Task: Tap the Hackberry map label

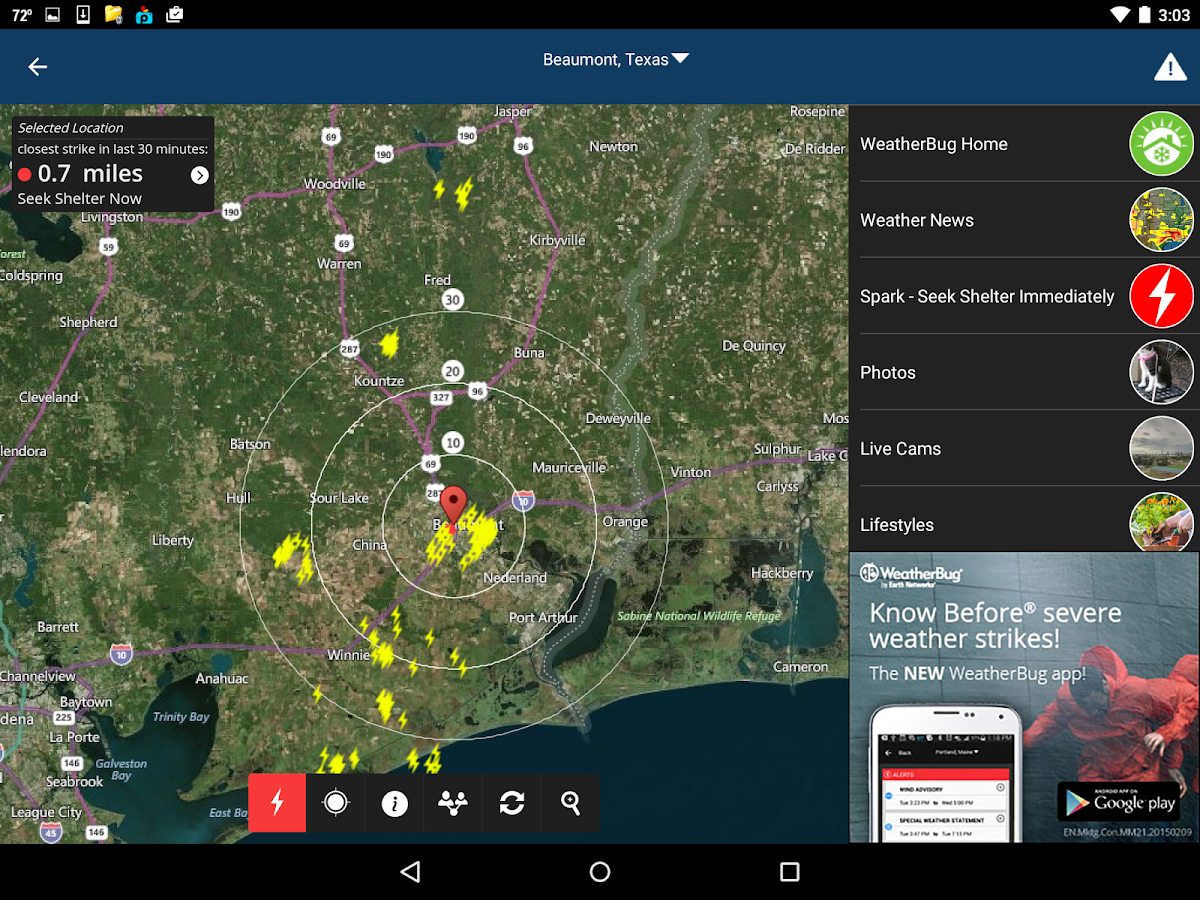Action: [x=782, y=573]
